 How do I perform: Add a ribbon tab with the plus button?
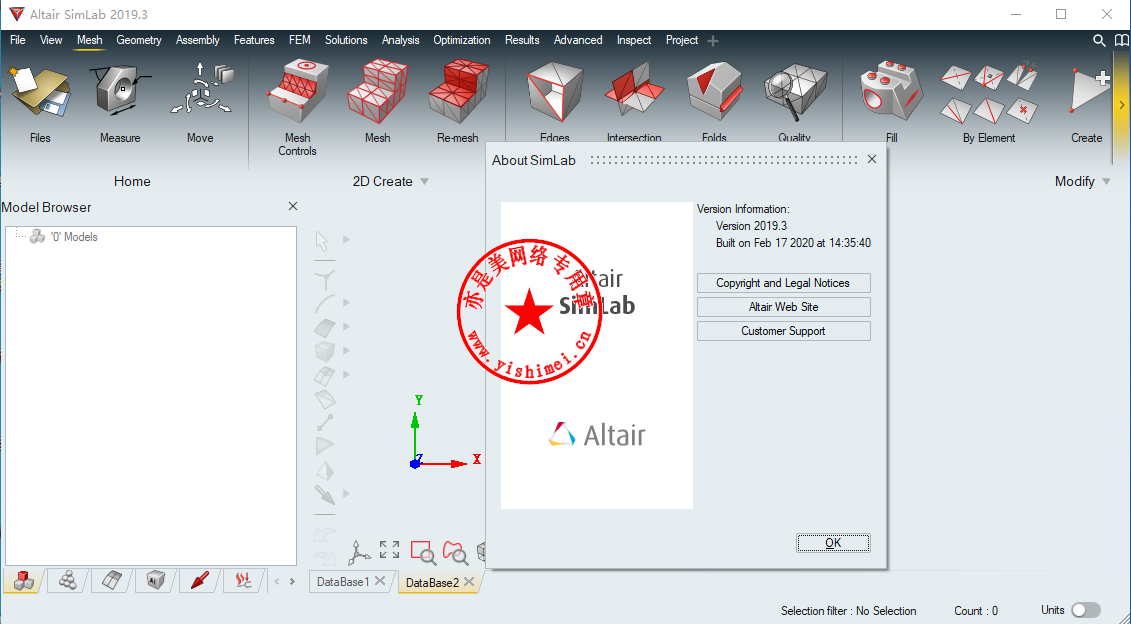pos(713,41)
